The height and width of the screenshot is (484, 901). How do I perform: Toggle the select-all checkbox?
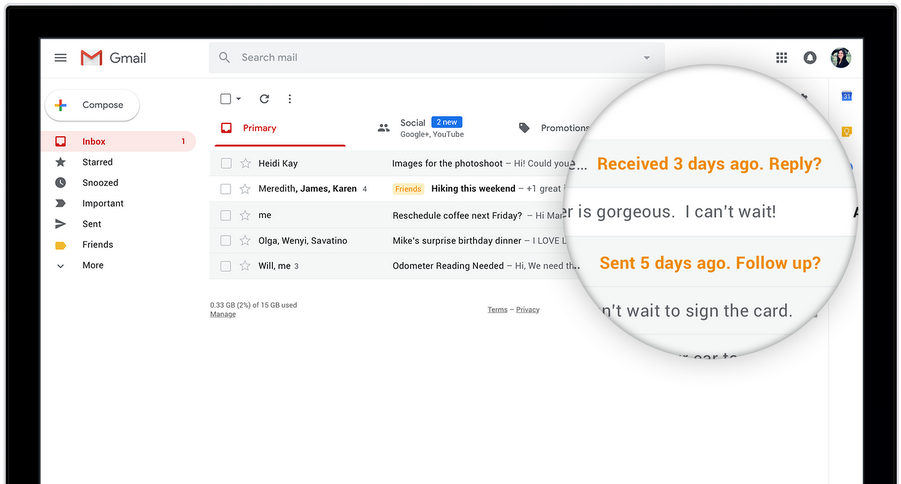pos(226,99)
